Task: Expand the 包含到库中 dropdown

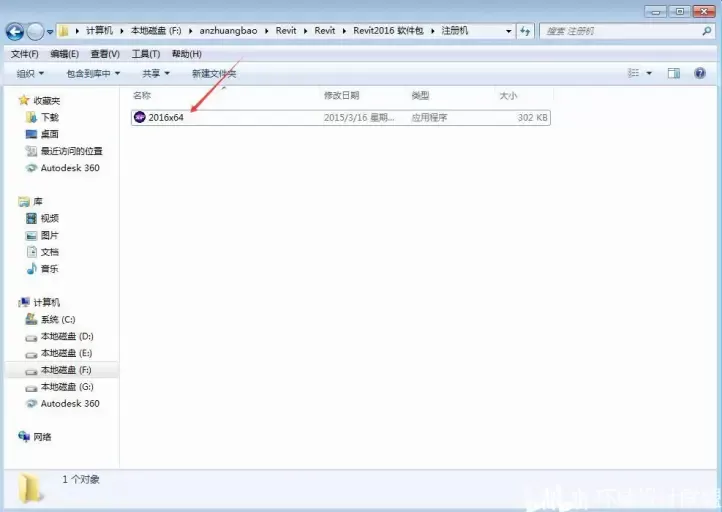Action: pos(92,73)
